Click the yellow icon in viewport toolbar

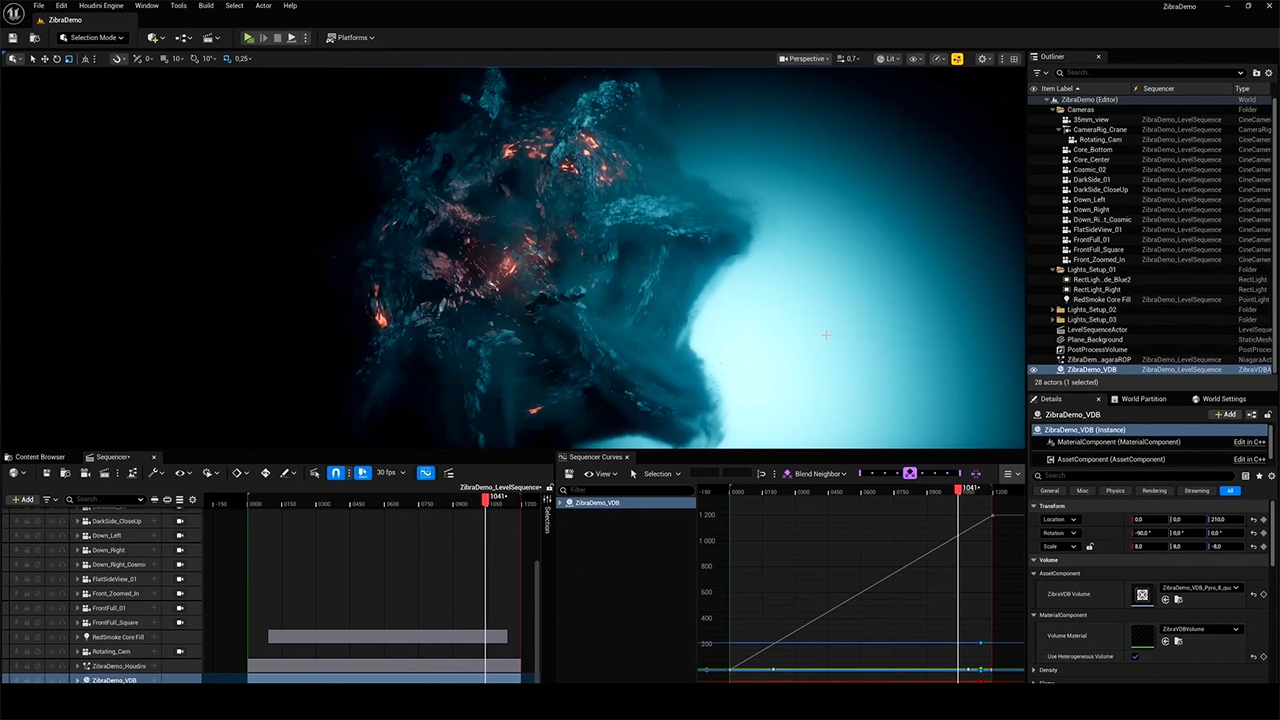[x=957, y=59]
